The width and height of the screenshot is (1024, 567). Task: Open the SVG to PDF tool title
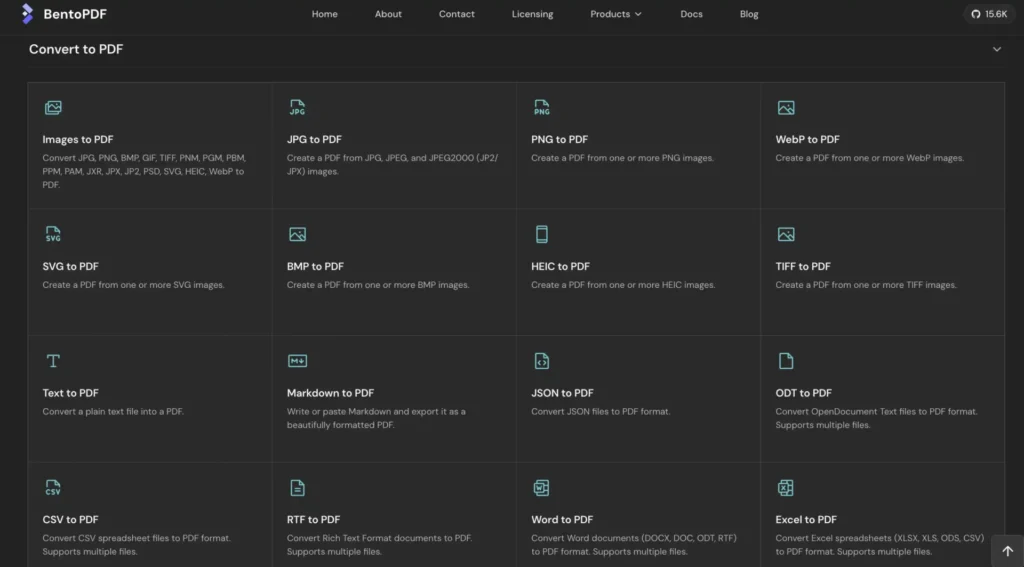(71, 267)
